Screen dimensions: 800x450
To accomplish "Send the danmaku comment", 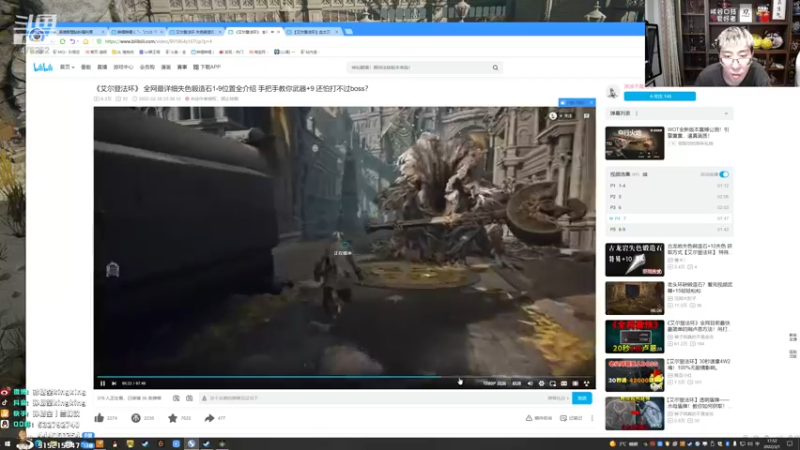I will (x=582, y=398).
